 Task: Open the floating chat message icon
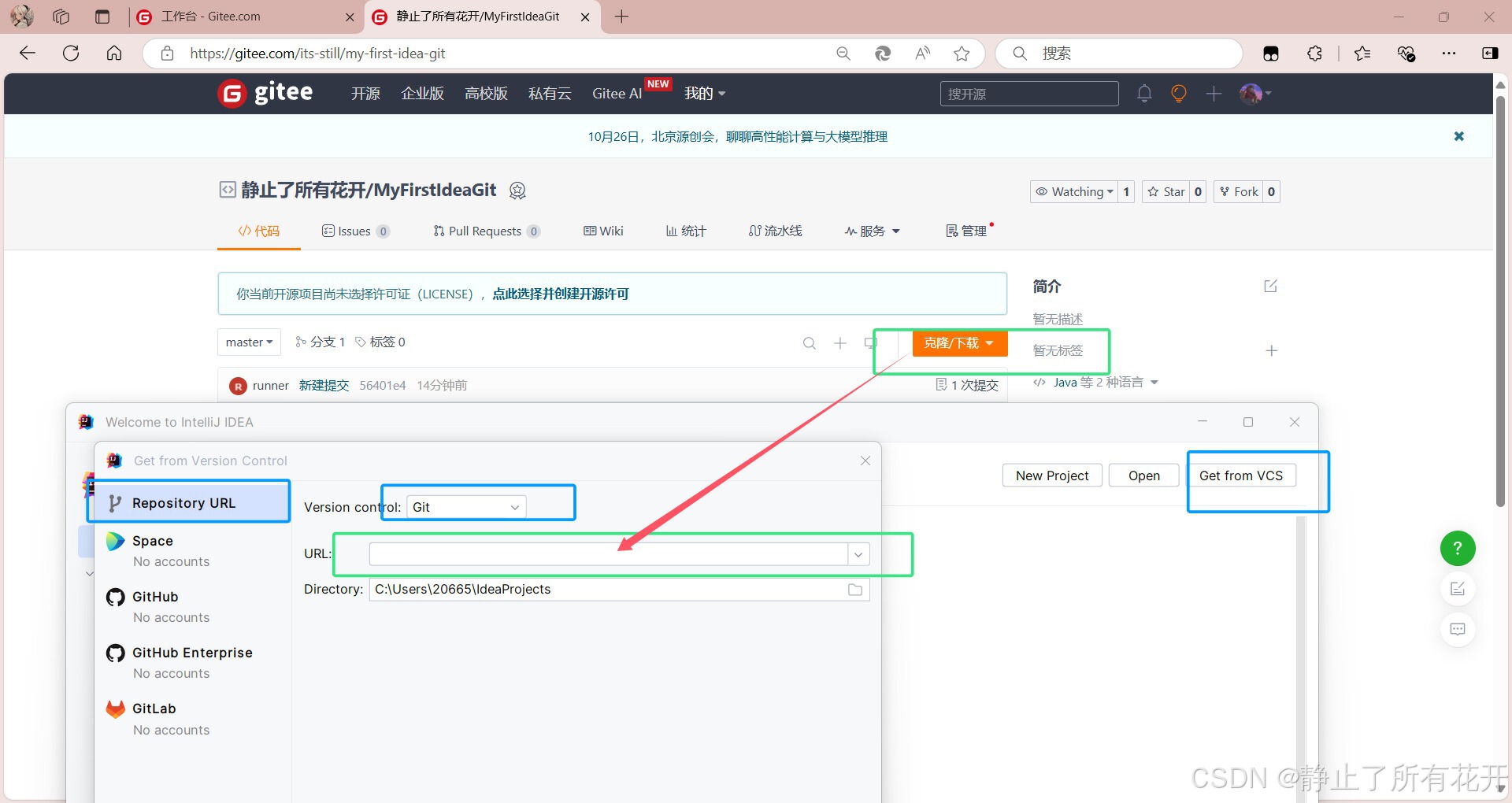pos(1458,629)
